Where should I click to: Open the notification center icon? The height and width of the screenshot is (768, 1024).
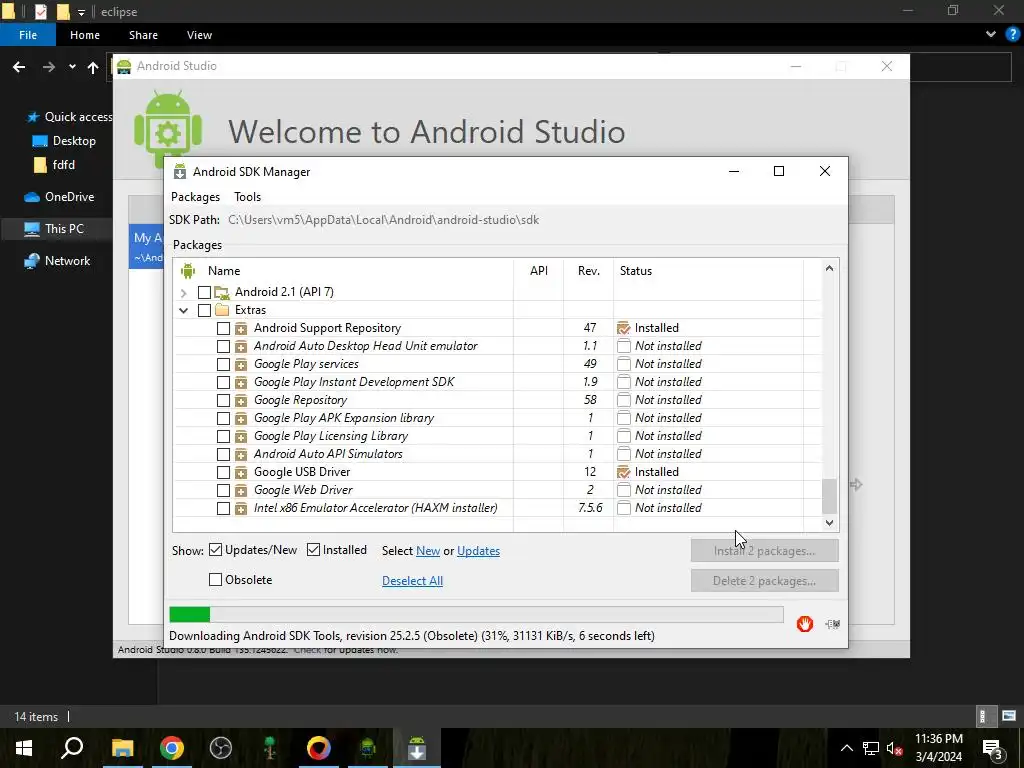click(x=993, y=749)
